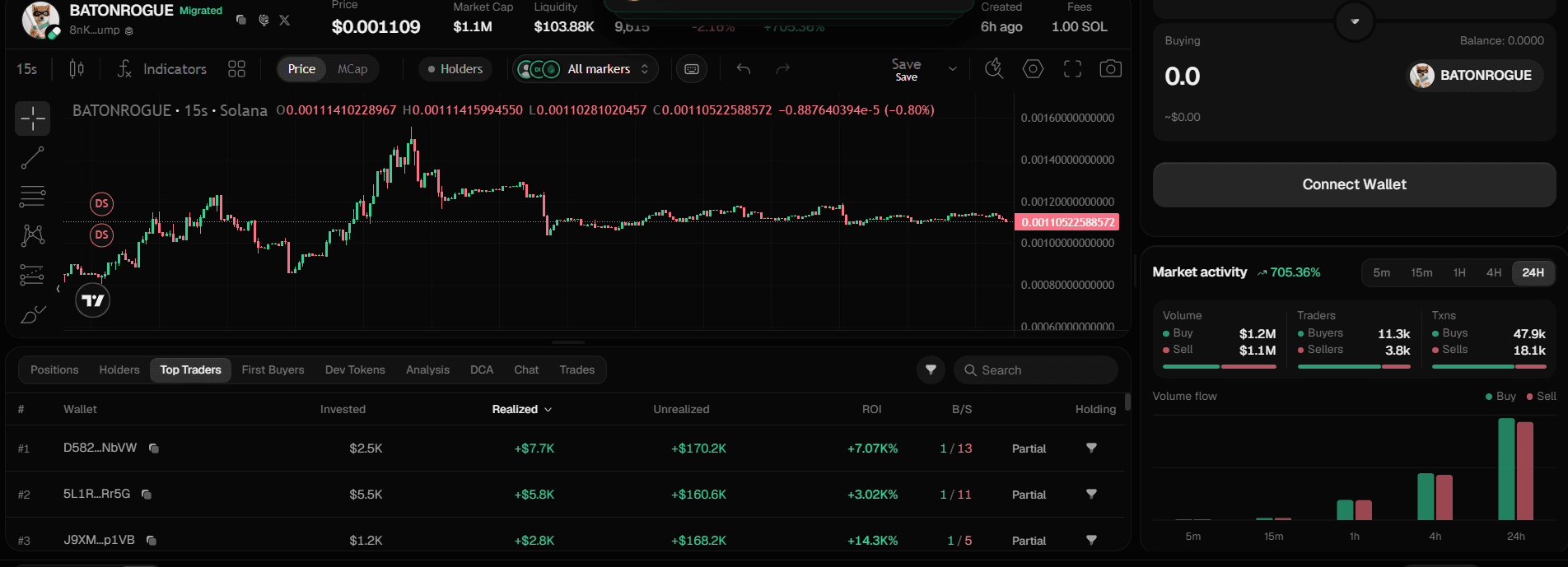Screen dimensions: 1568x567
Task: Copy wallet address D582...NbVW
Action: point(153,448)
